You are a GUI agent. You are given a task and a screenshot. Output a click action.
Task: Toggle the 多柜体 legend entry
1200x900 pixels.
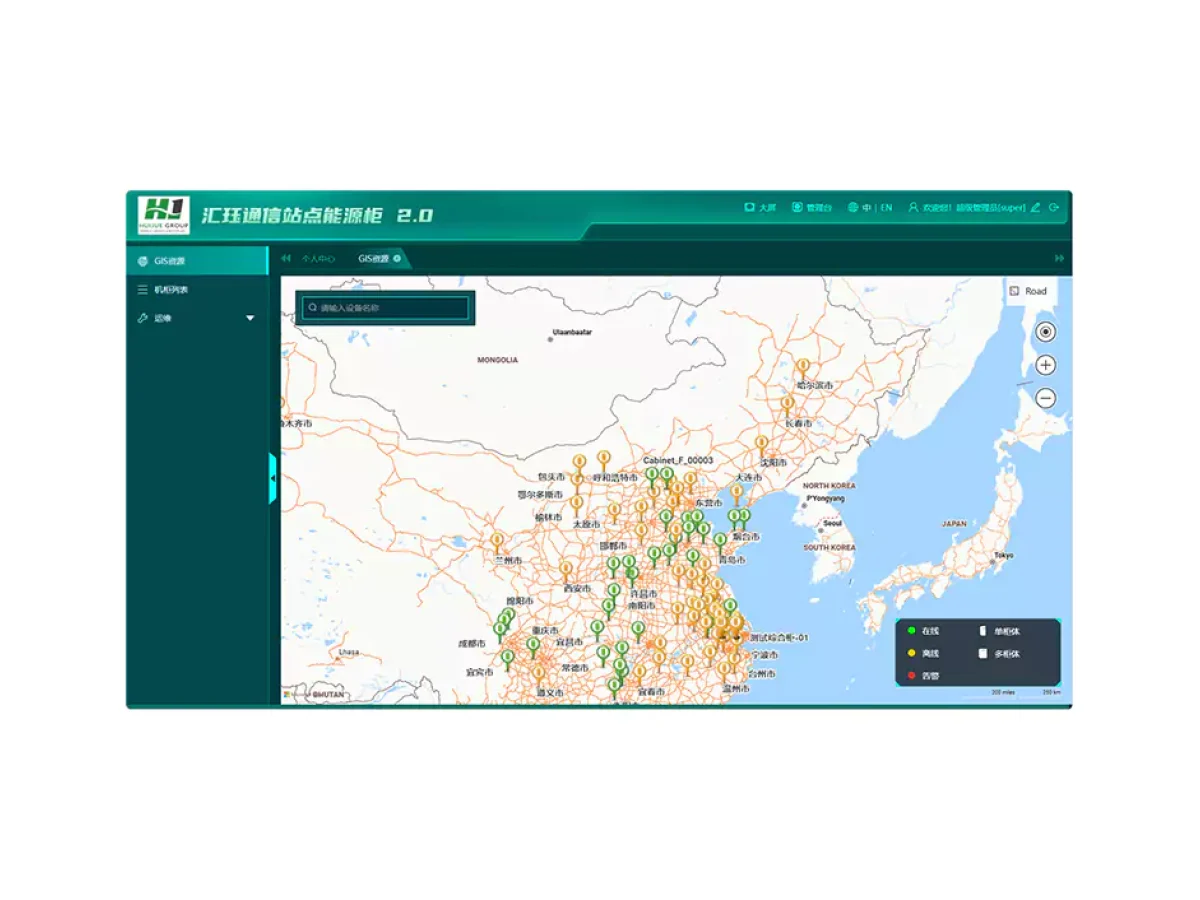1000,653
